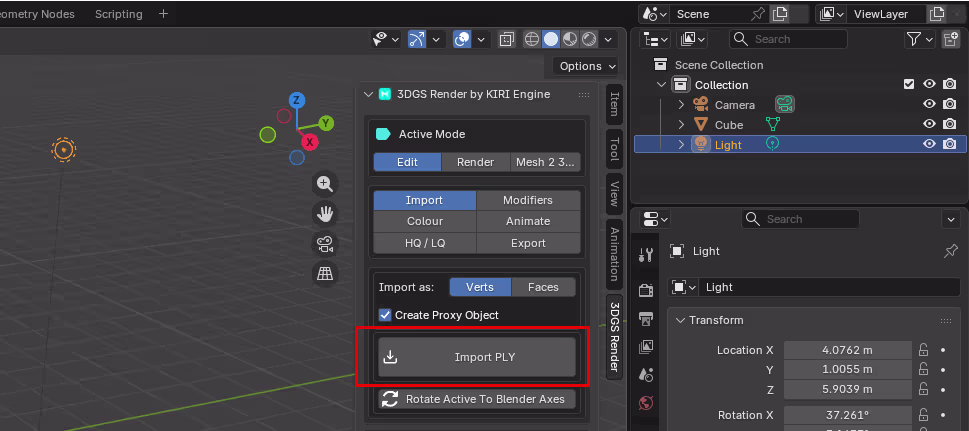Open the gizmo settings dropdown arrow
Viewport: 969px width, 431px height.
click(436, 40)
